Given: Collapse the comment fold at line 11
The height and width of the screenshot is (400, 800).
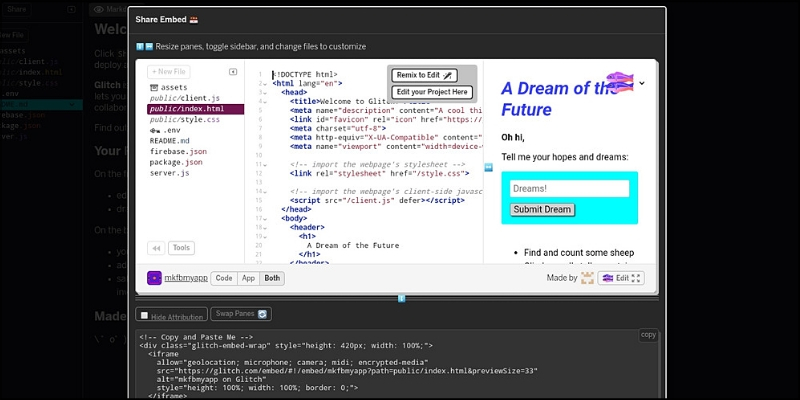Looking at the screenshot, I should (265, 164).
